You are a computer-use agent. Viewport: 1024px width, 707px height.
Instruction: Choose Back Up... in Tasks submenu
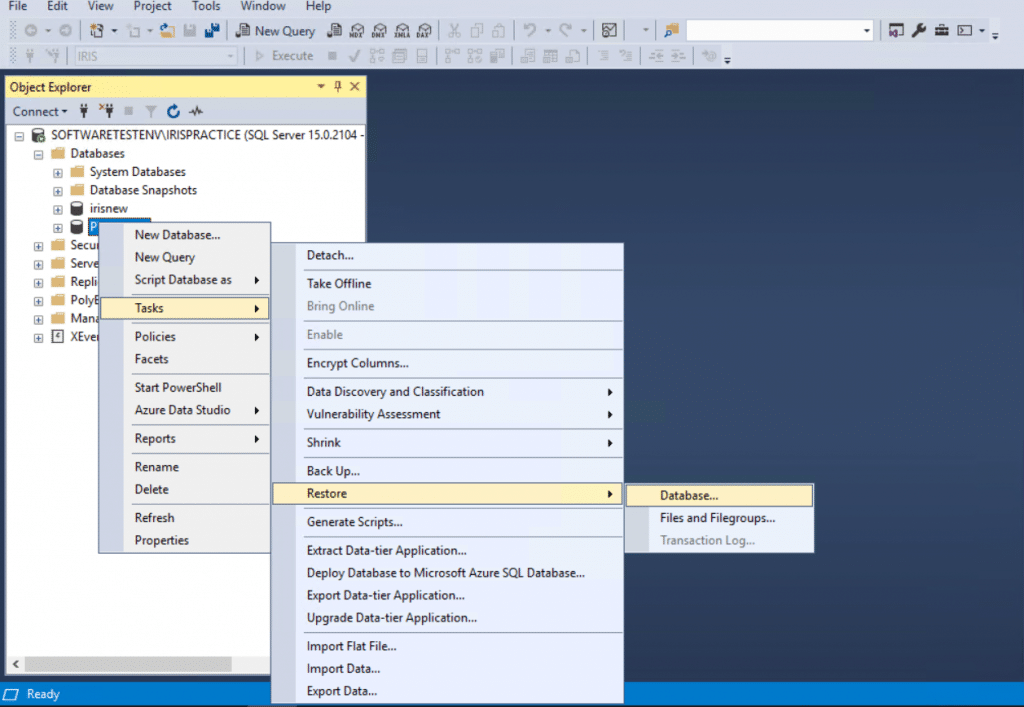(448, 471)
